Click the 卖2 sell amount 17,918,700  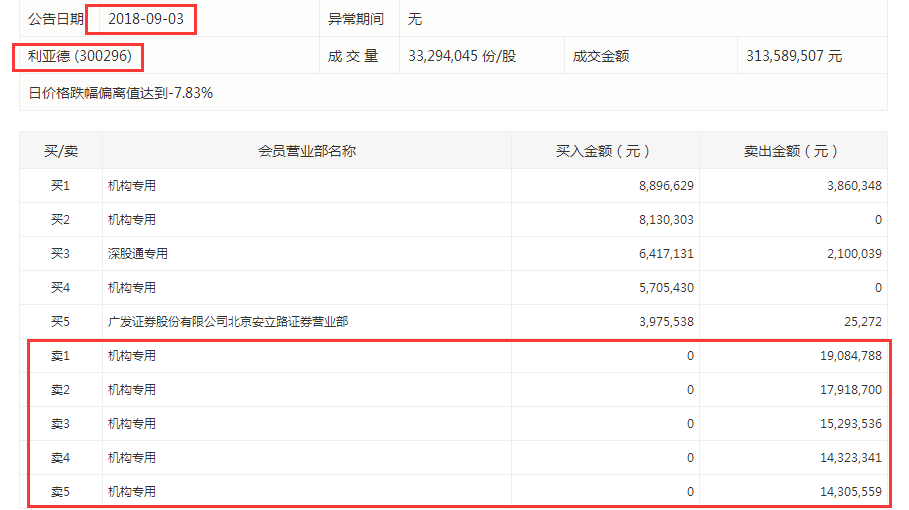(850, 389)
